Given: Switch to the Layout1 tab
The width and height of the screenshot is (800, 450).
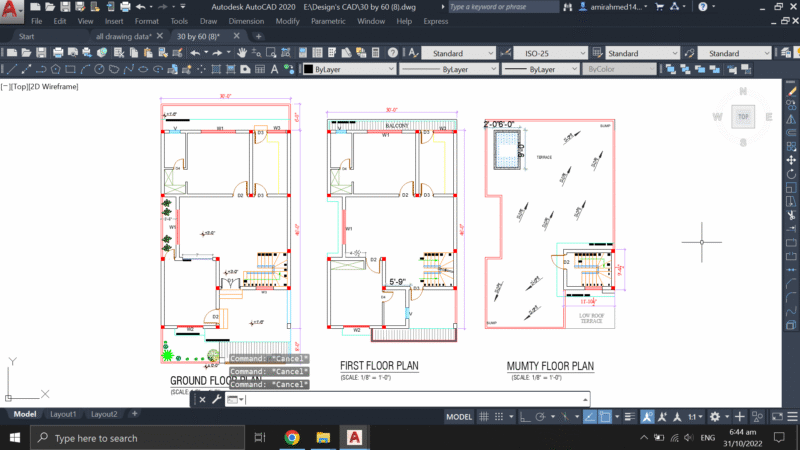Looking at the screenshot, I should pos(63,414).
